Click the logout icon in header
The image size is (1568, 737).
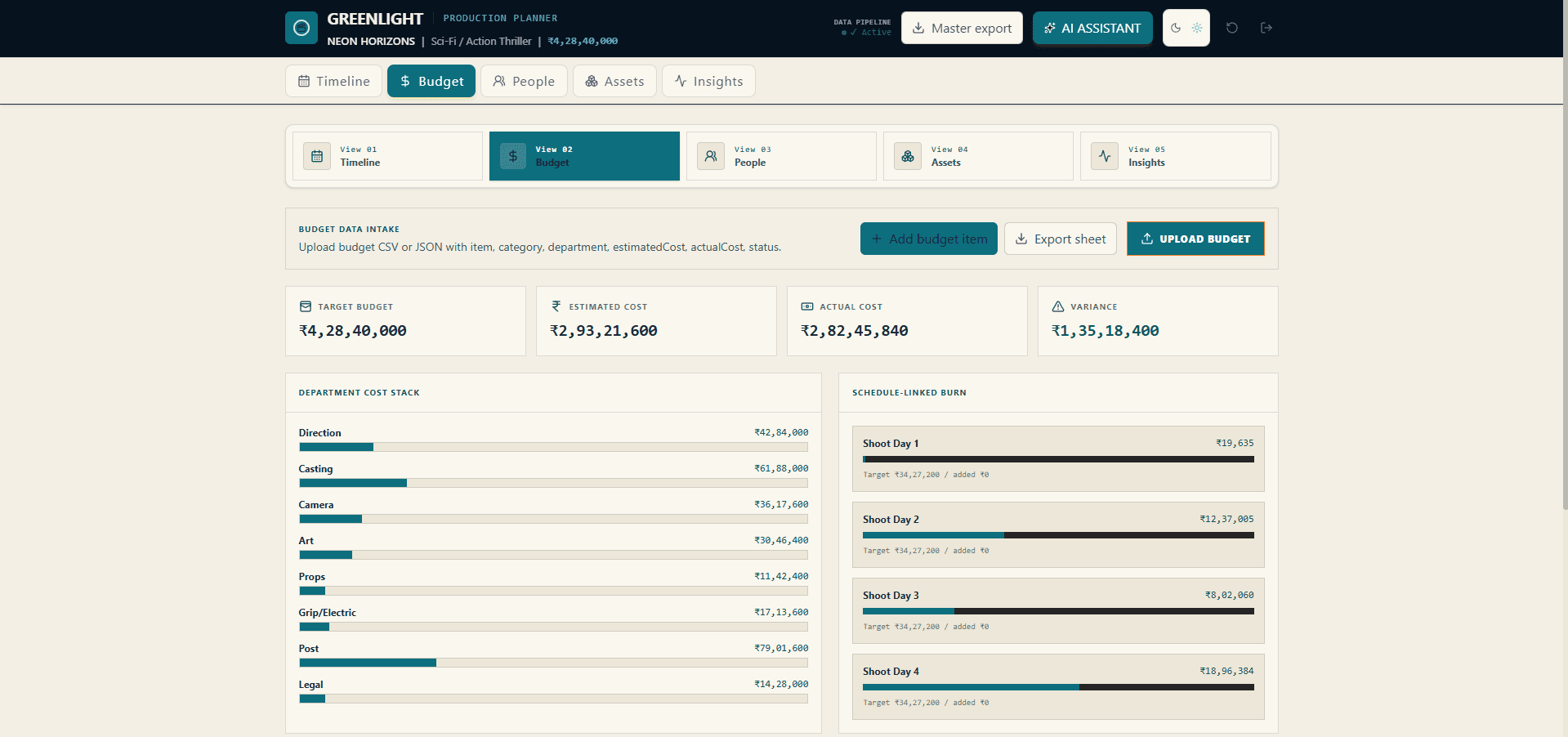pos(1266,28)
